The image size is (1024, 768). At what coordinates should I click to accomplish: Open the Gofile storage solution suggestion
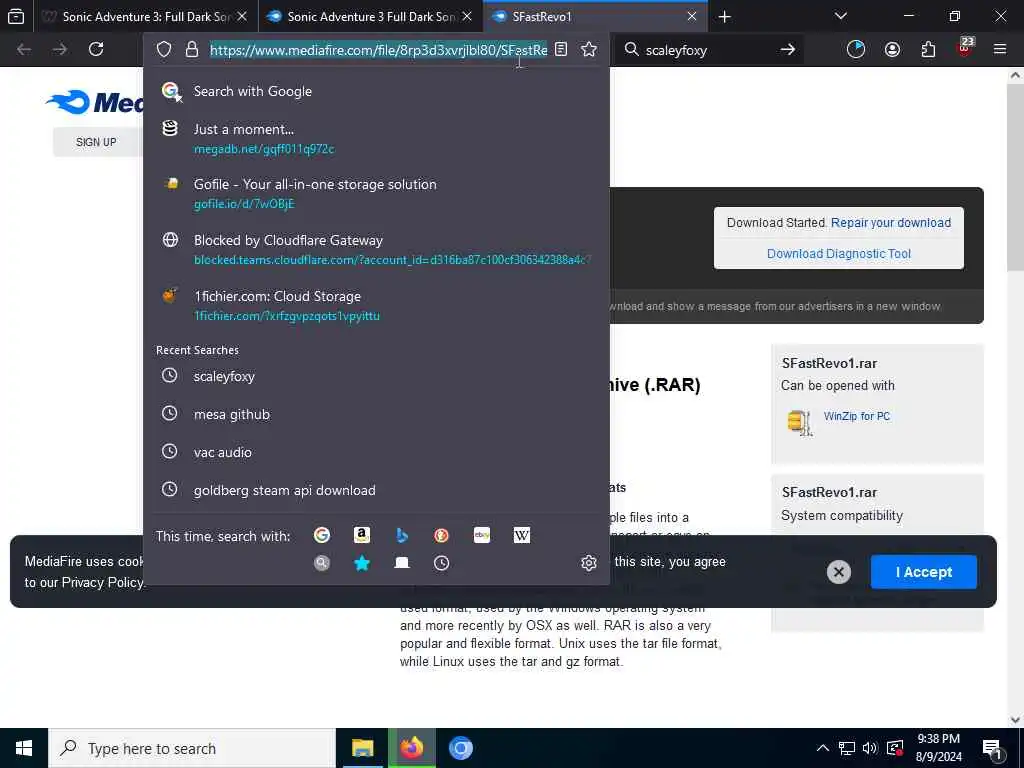(376, 193)
